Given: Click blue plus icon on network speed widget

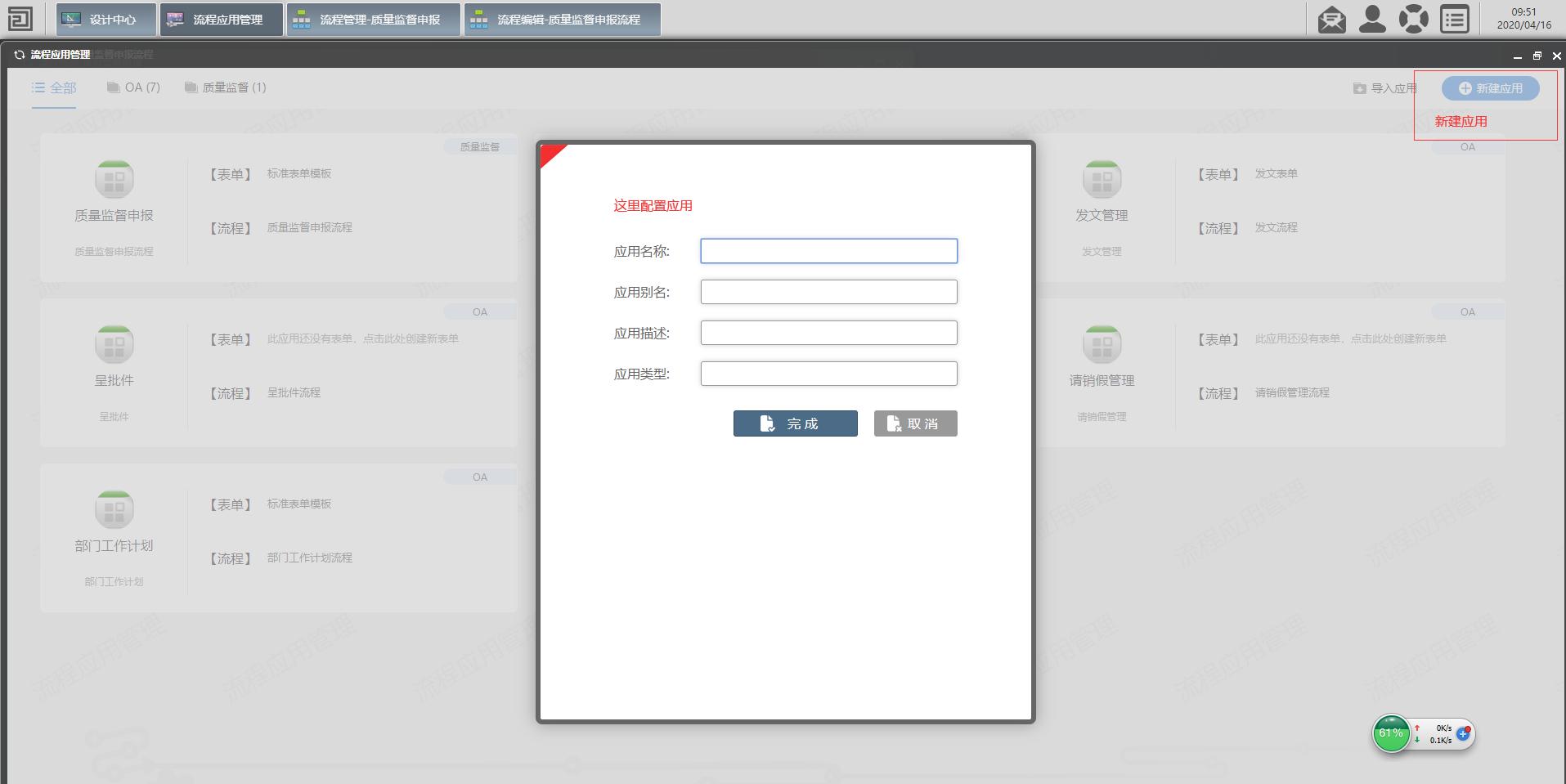Looking at the screenshot, I should point(1463,734).
